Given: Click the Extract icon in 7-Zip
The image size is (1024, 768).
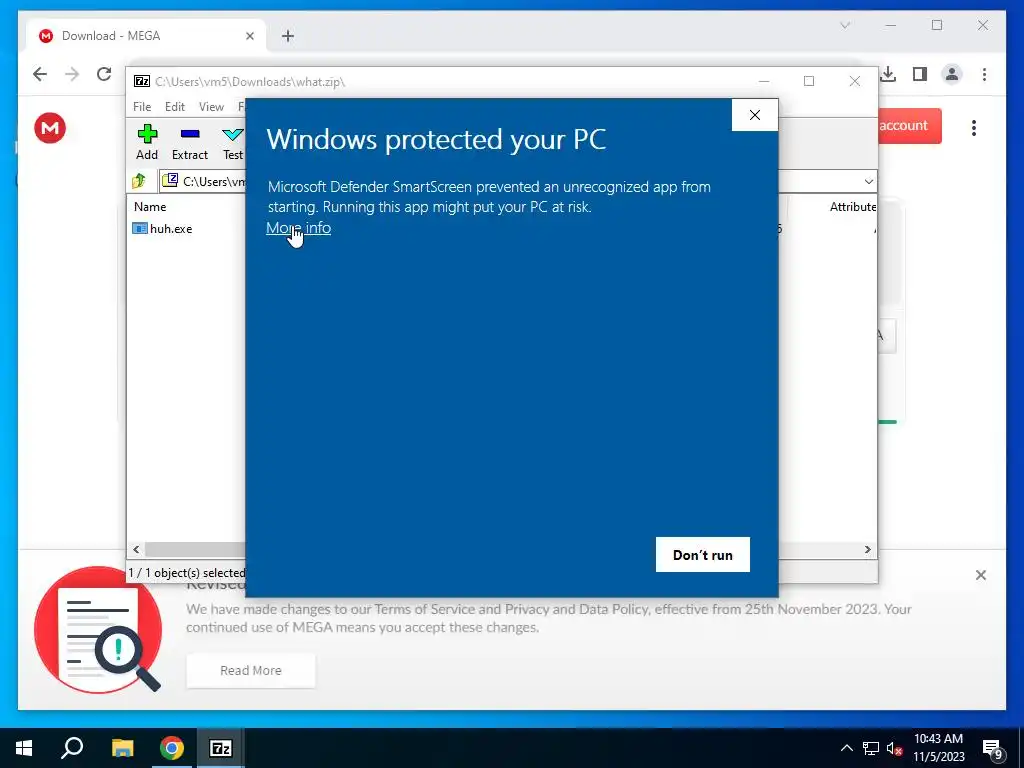Looking at the screenshot, I should (x=190, y=142).
